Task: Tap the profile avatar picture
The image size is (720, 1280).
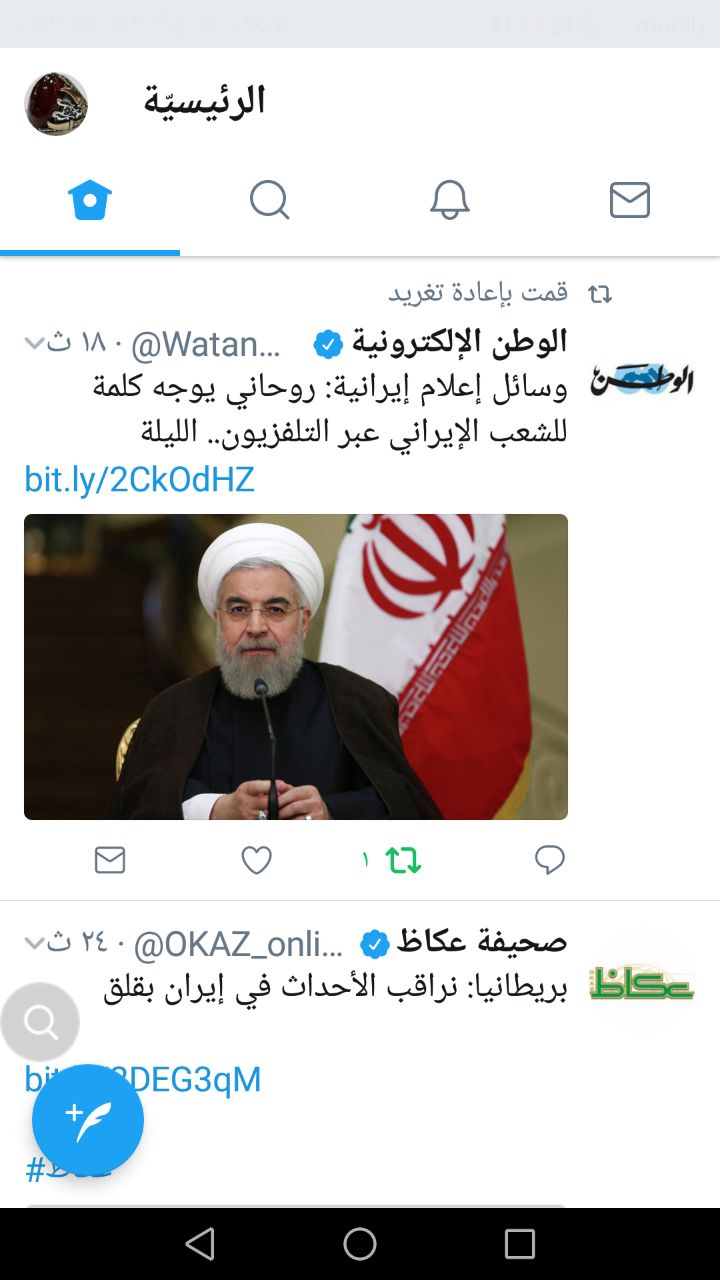Action: [x=56, y=103]
